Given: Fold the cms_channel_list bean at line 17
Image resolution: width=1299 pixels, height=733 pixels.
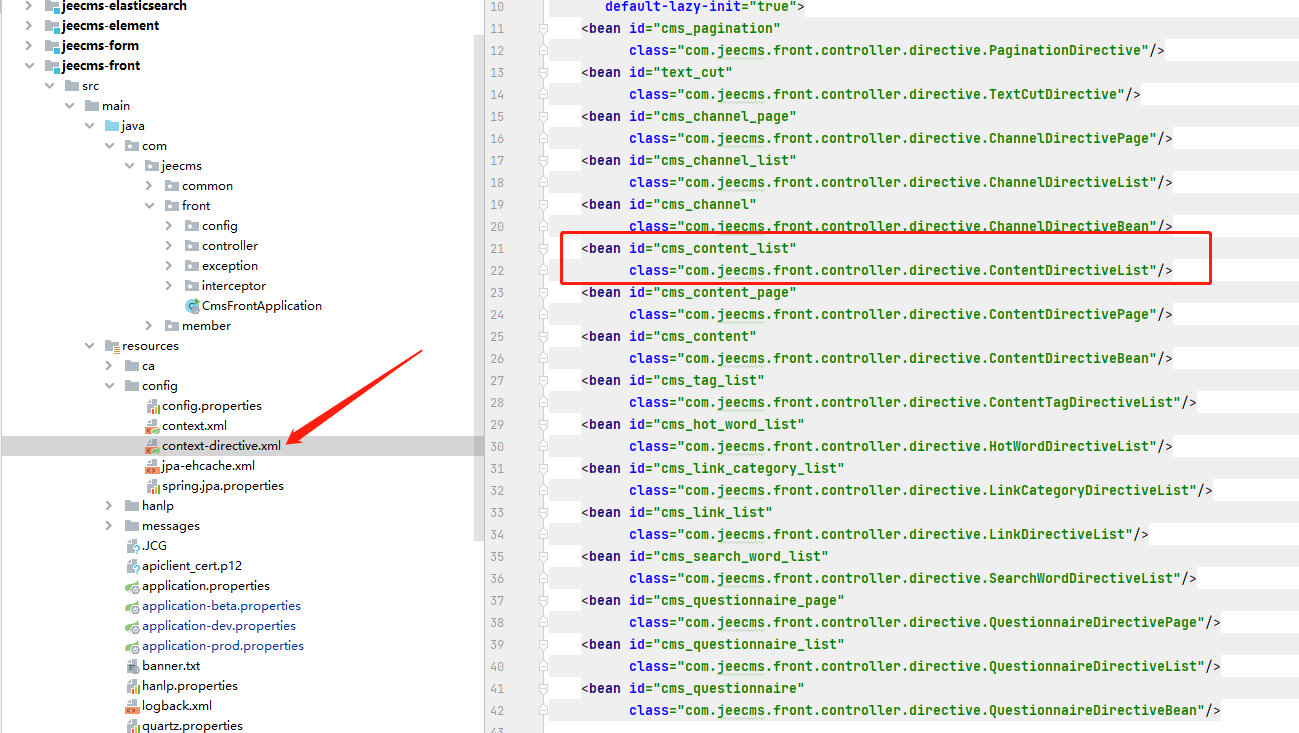Looking at the screenshot, I should (x=544, y=161).
